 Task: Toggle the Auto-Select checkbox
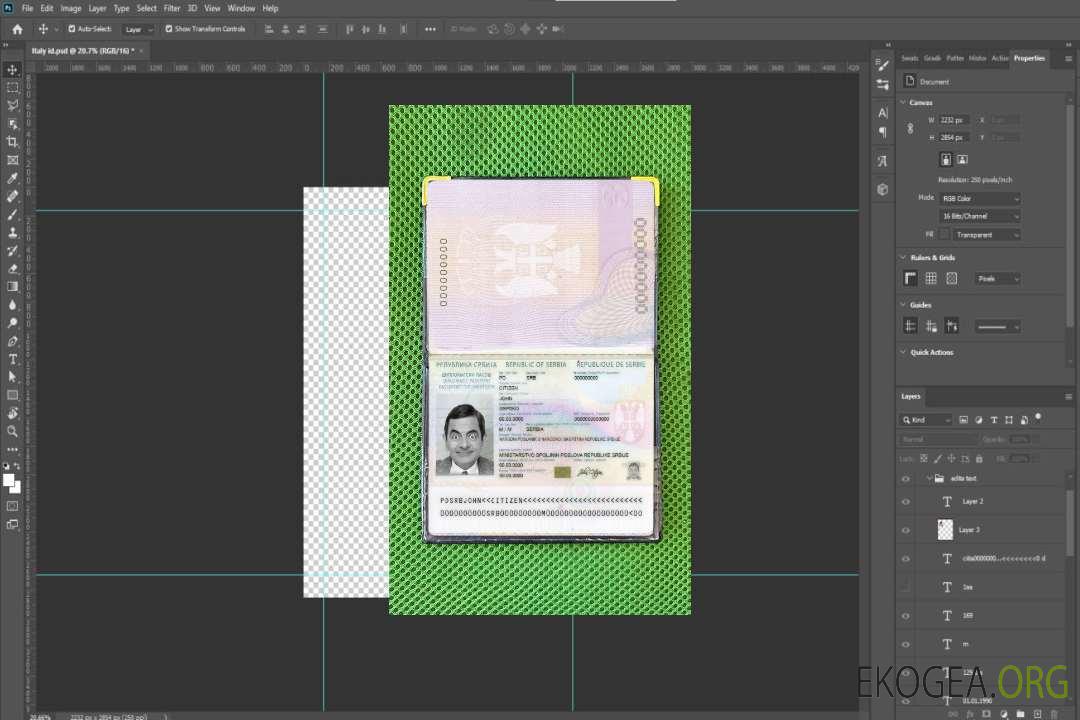click(x=72, y=29)
